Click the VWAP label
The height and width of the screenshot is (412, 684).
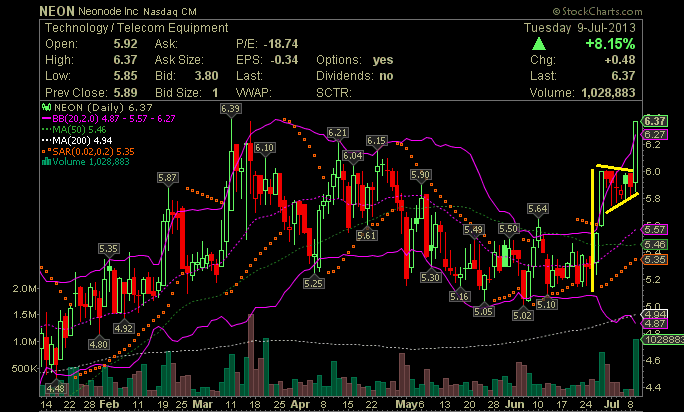(x=254, y=93)
